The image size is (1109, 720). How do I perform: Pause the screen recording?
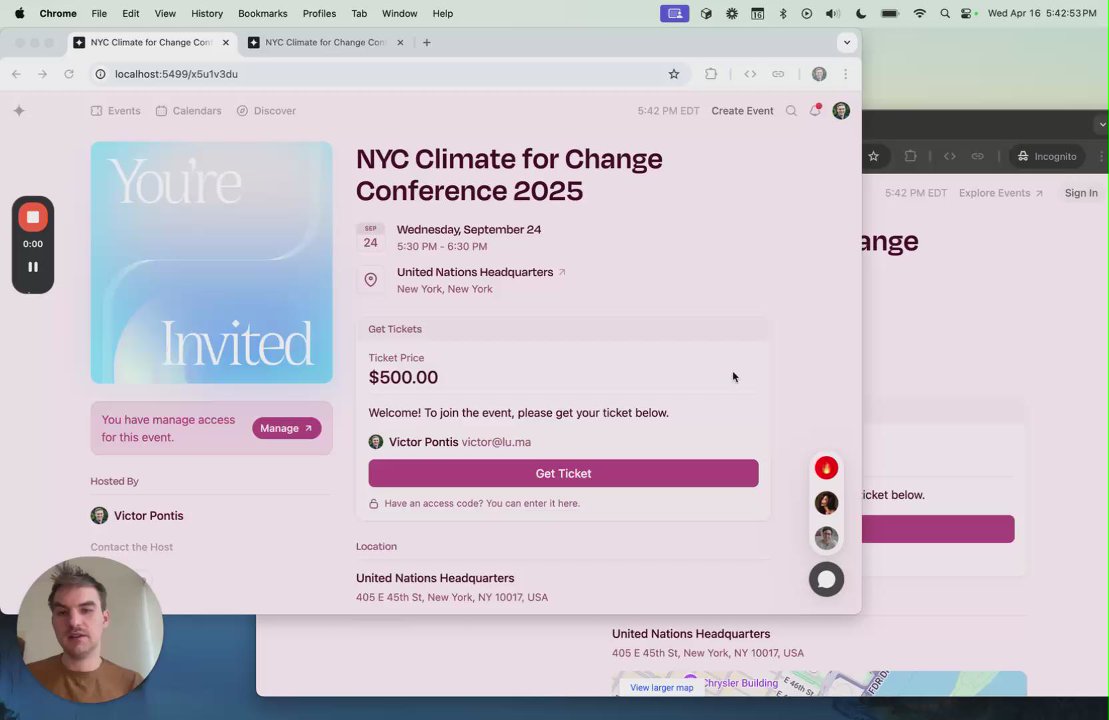33,267
